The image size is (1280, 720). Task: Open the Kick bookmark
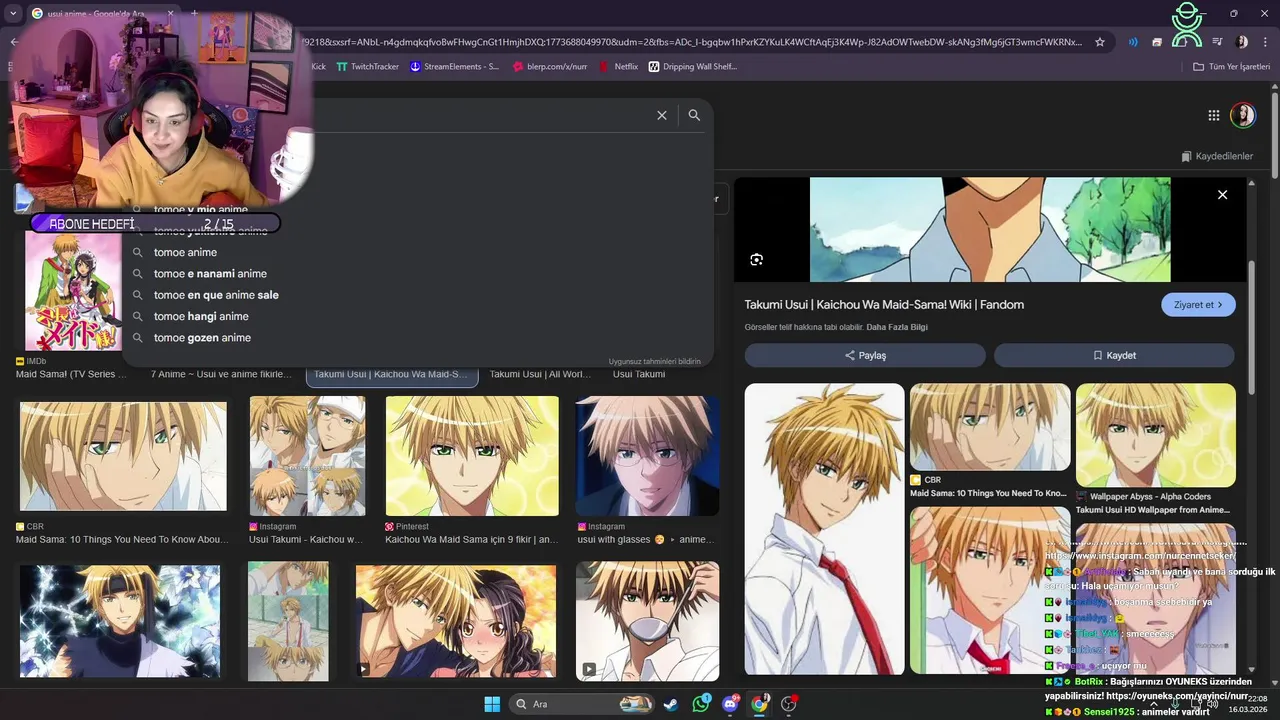coord(318,67)
